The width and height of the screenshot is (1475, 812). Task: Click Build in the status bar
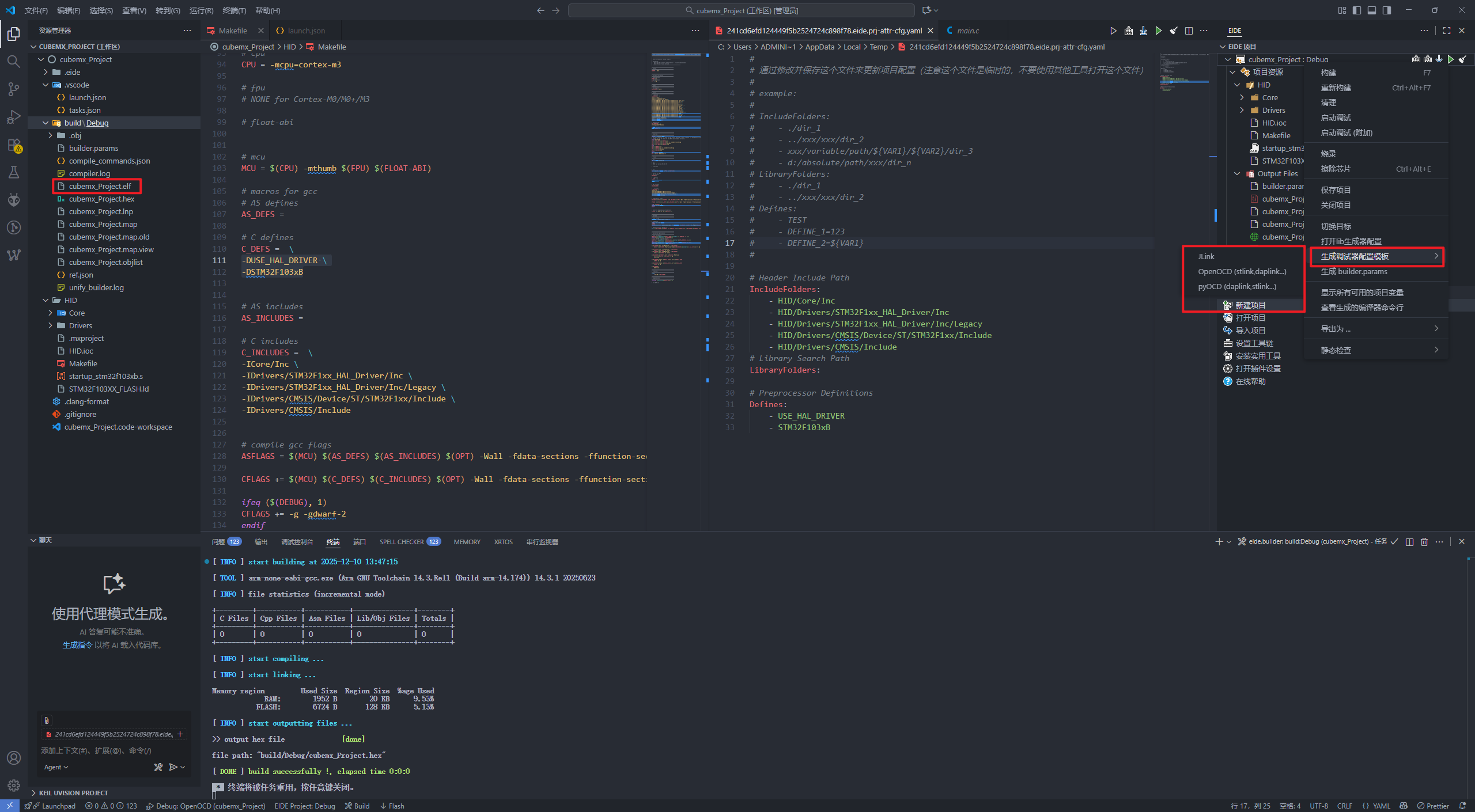tap(357, 806)
